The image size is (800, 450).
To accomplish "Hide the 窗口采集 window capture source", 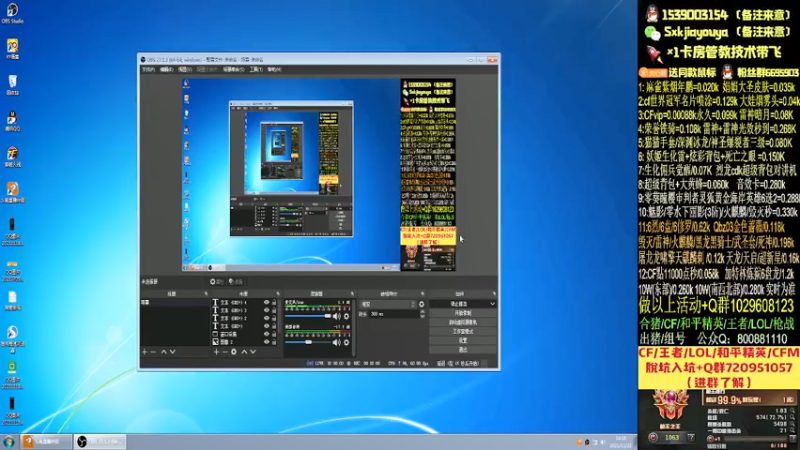I will point(266,334).
